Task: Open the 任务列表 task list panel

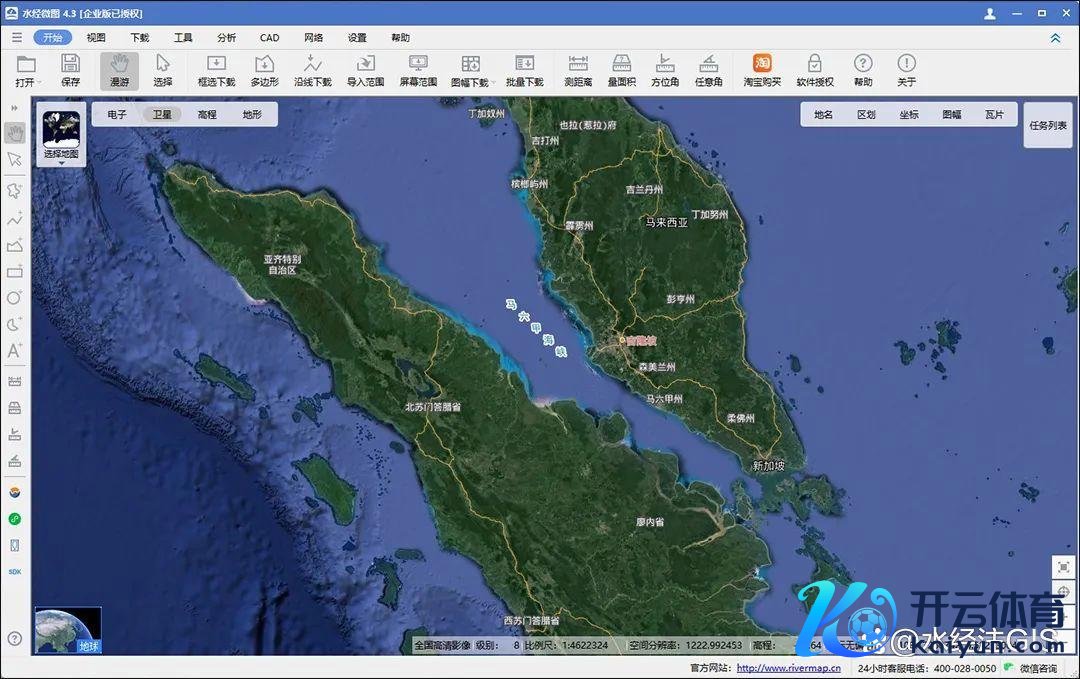Action: tap(1048, 126)
